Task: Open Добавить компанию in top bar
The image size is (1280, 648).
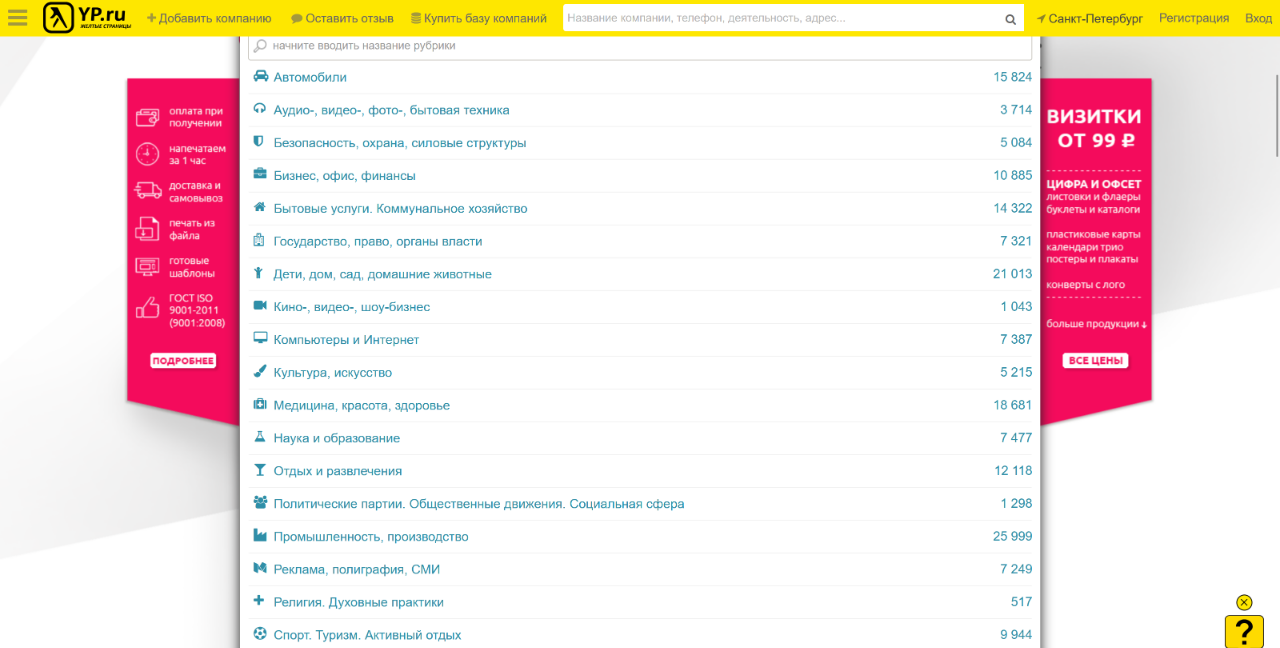Action: pos(209,18)
